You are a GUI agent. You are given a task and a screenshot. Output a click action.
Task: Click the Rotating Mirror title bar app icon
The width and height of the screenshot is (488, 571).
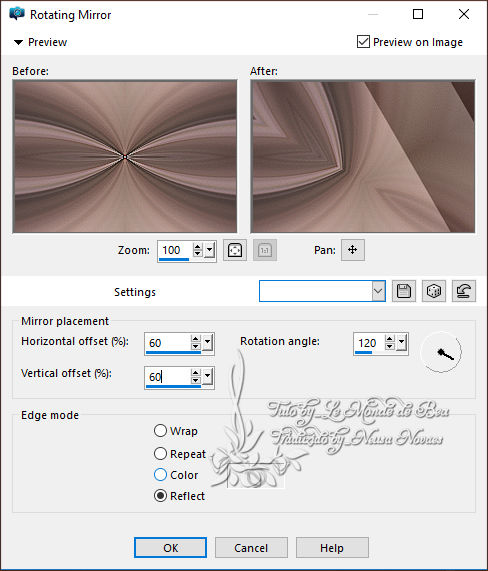(x=17, y=14)
